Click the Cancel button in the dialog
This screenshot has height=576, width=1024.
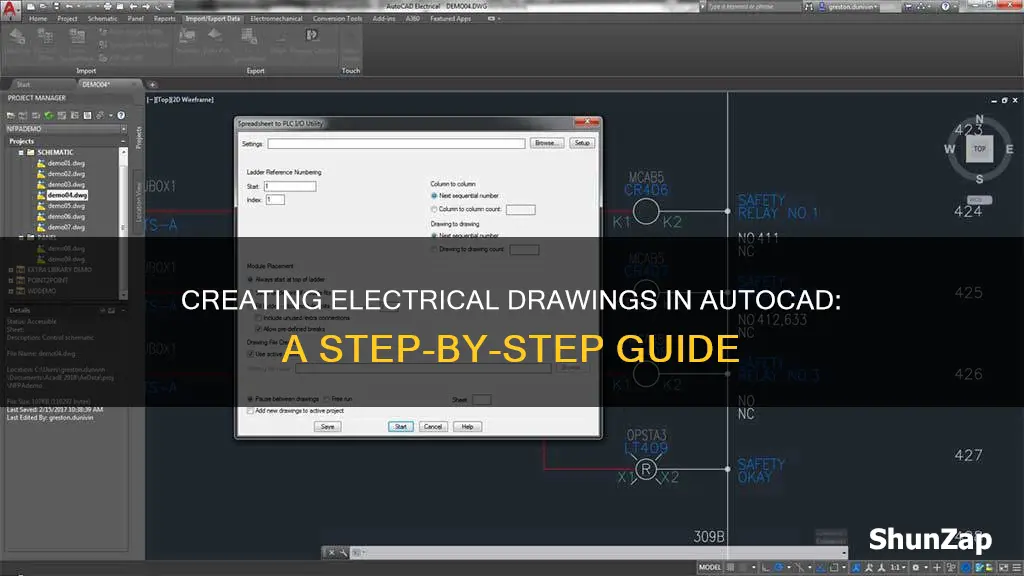coord(433,426)
